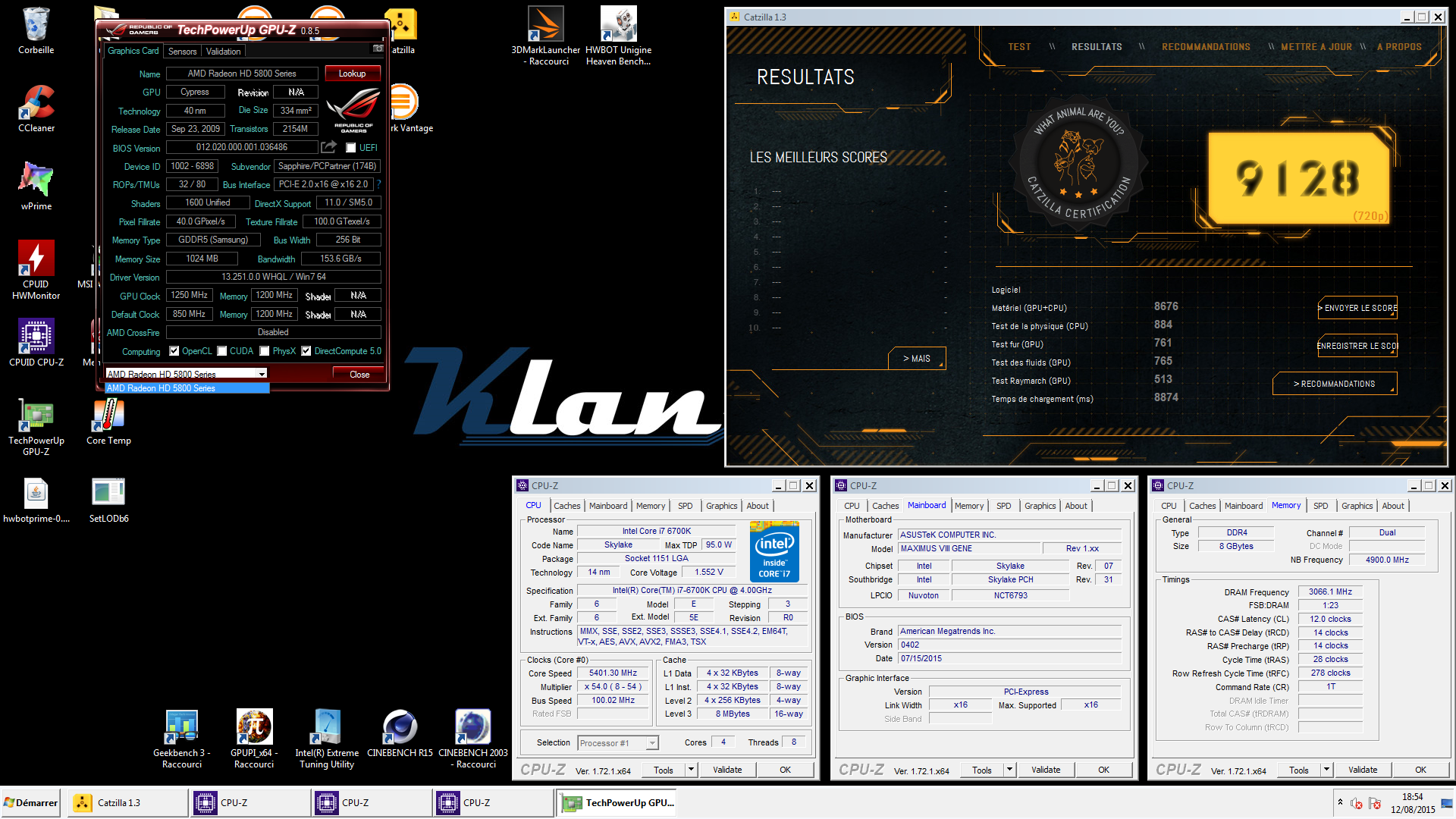Open the TechPowerUp GPU-Z taskbar button
Viewport: 1456px width, 819px height.
[x=617, y=802]
